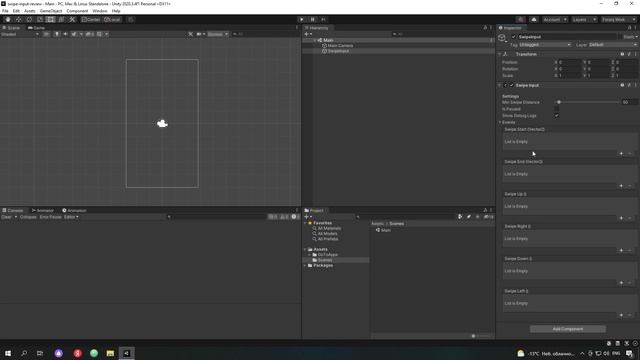The height and width of the screenshot is (360, 640).
Task: Click the Pause button
Action: (313, 20)
